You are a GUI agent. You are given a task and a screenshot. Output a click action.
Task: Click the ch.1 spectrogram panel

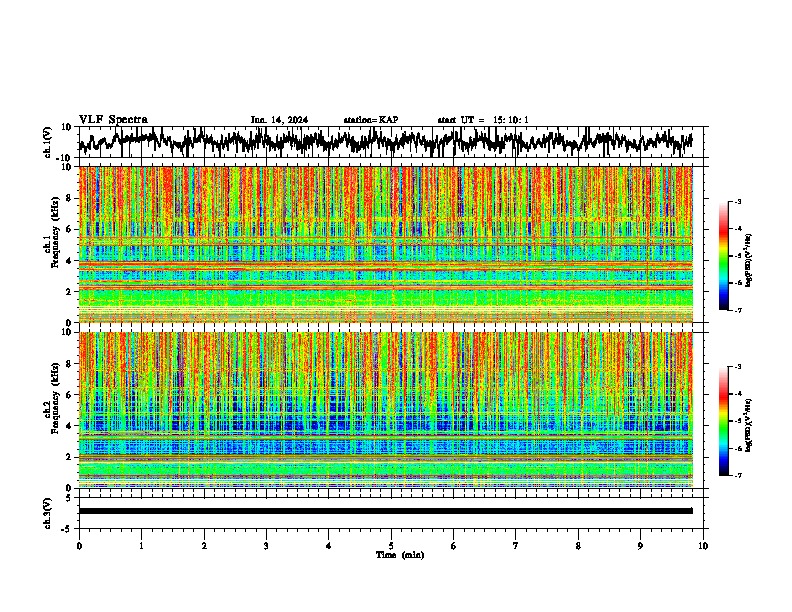tap(386, 244)
